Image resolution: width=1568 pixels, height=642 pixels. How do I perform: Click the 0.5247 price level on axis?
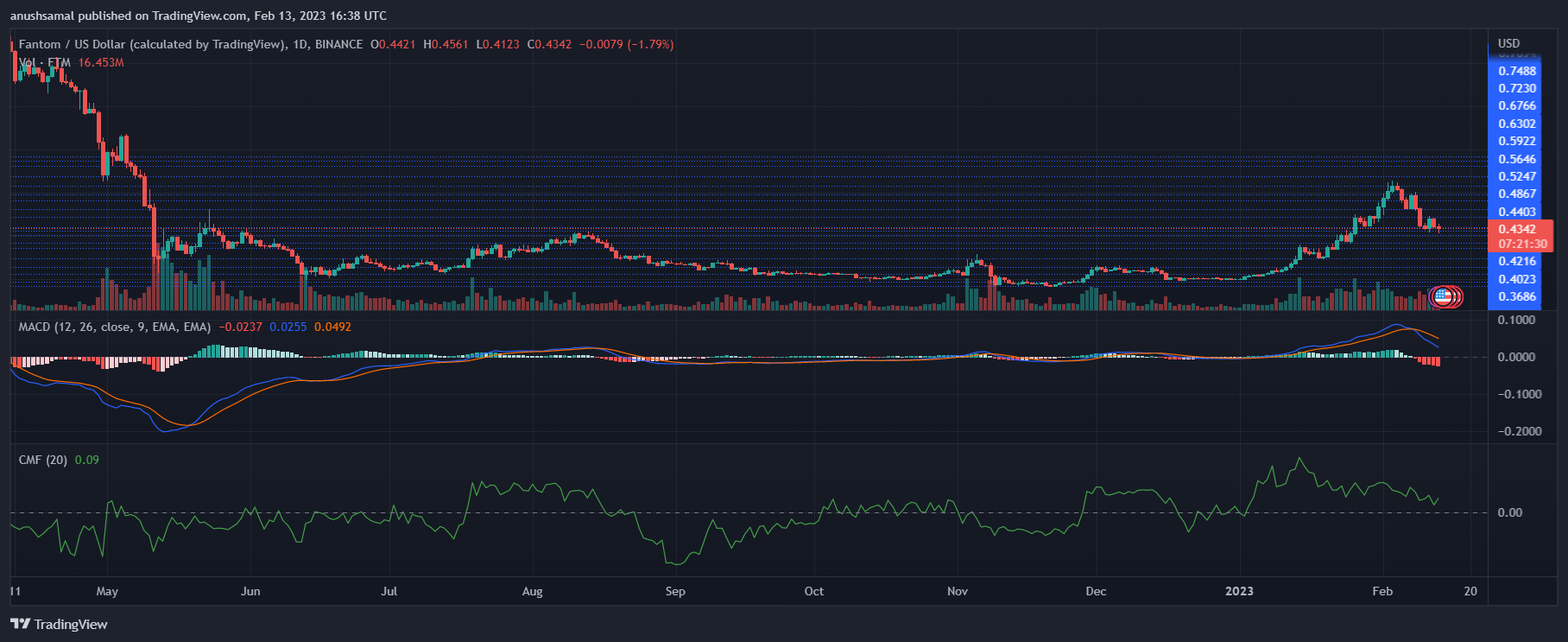[x=1517, y=176]
